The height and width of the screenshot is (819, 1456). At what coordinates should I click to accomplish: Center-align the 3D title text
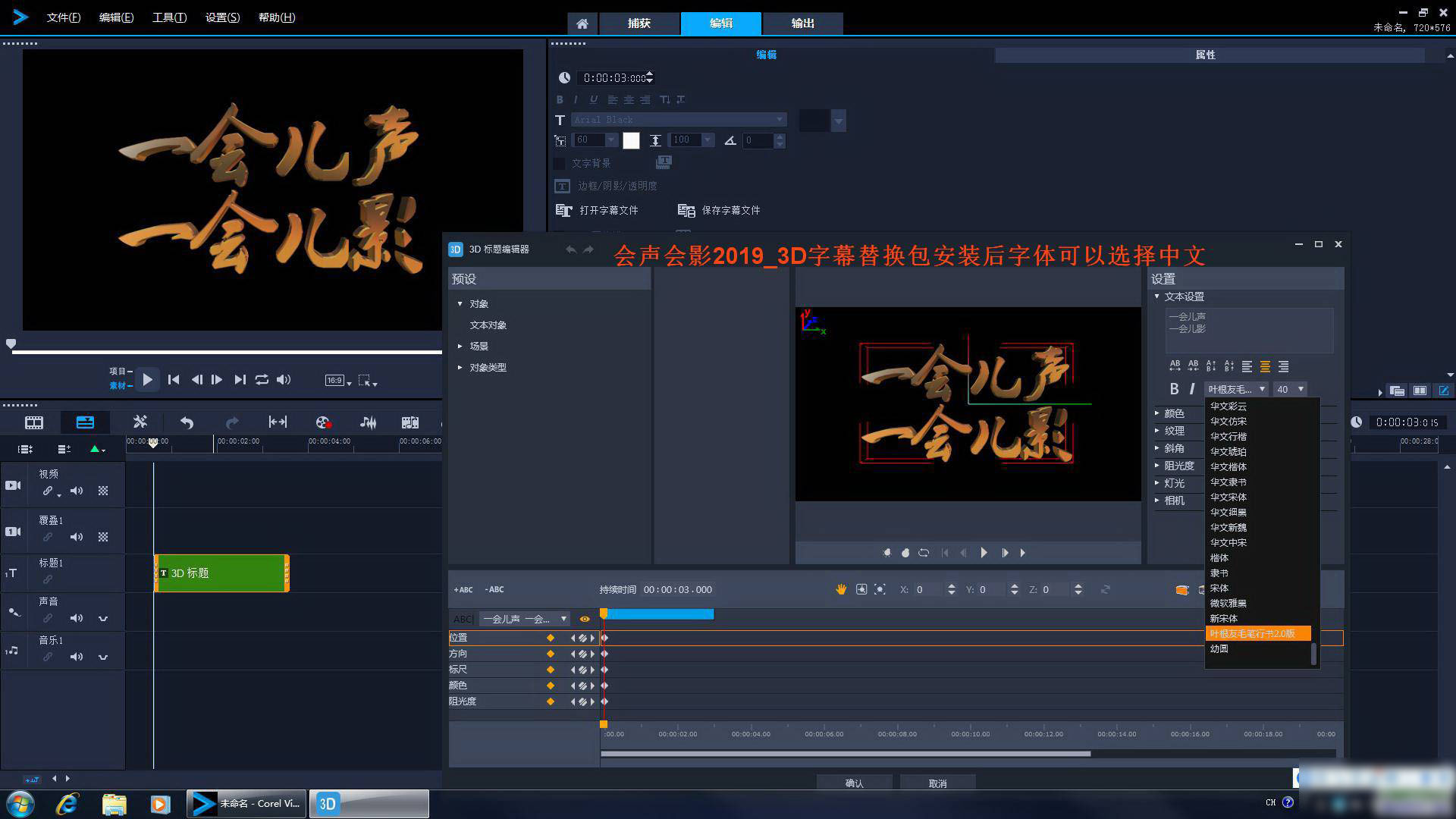[x=1265, y=366]
